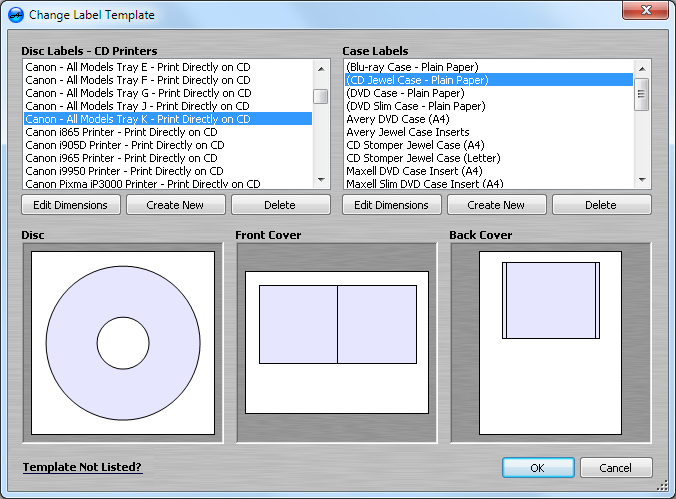Pick CD Stomper Jewel Case (A4)
The image size is (676, 499).
pyautogui.click(x=489, y=145)
